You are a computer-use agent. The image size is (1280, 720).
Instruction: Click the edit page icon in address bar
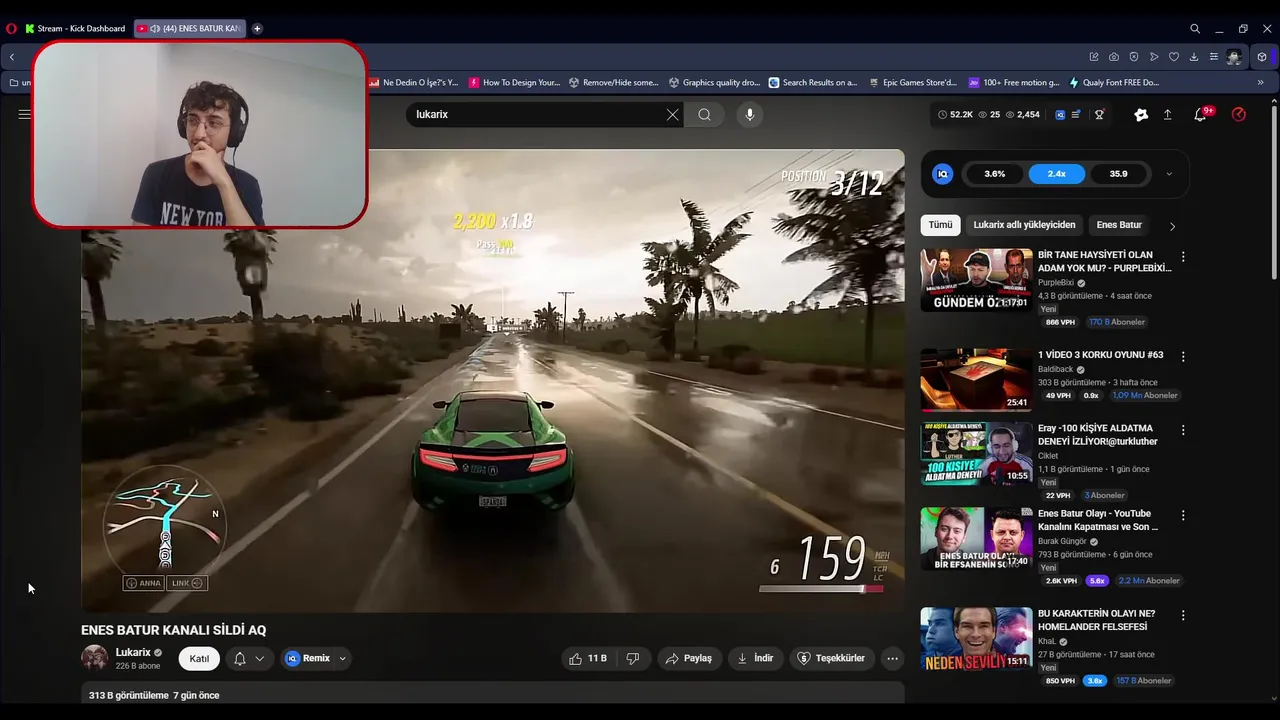1094,57
